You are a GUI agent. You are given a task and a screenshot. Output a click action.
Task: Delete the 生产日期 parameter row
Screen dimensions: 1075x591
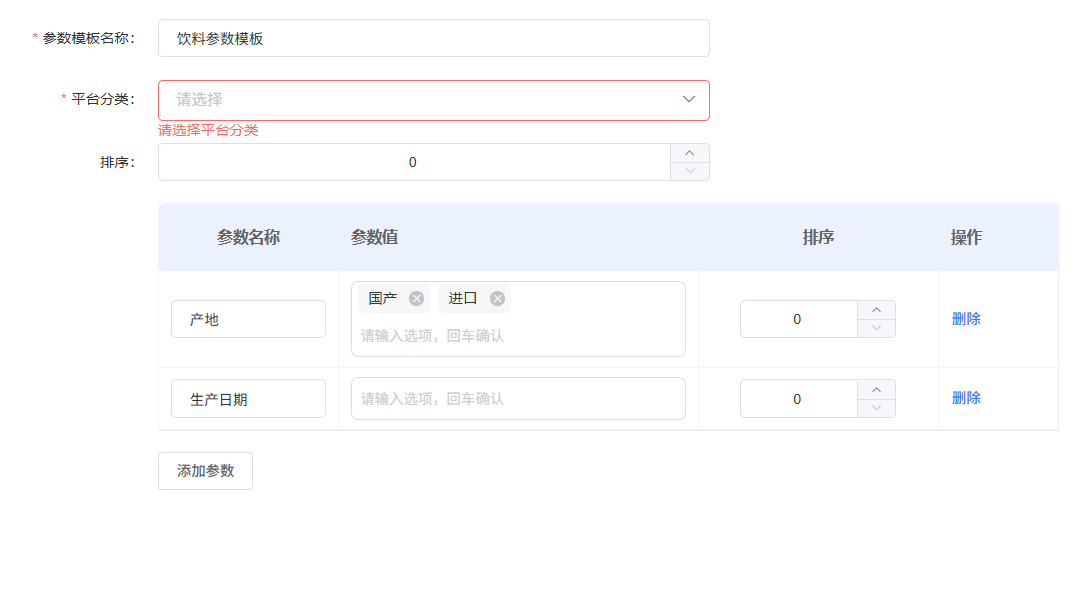coord(965,398)
